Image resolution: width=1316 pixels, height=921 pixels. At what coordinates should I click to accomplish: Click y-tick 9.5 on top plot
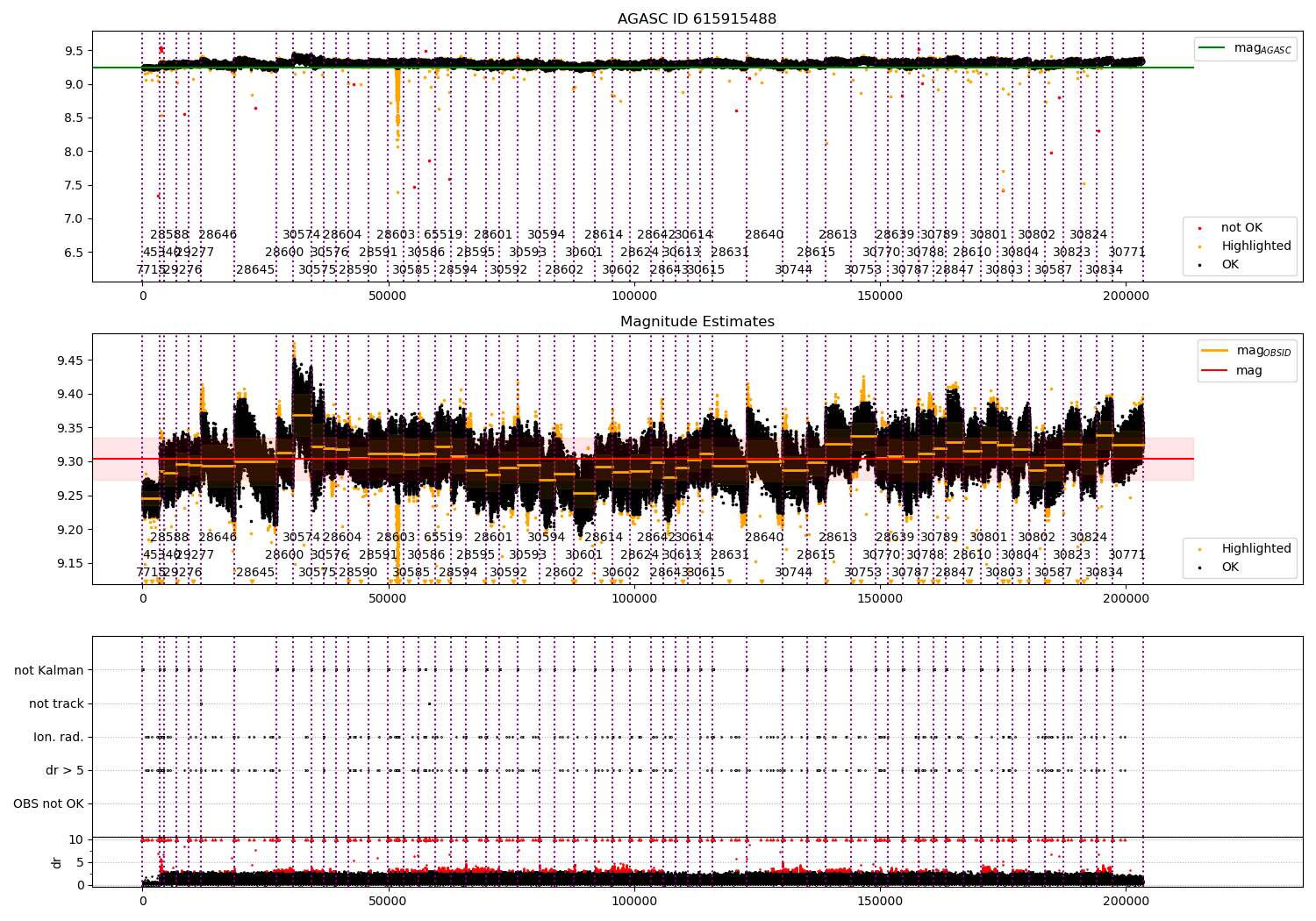[75, 51]
